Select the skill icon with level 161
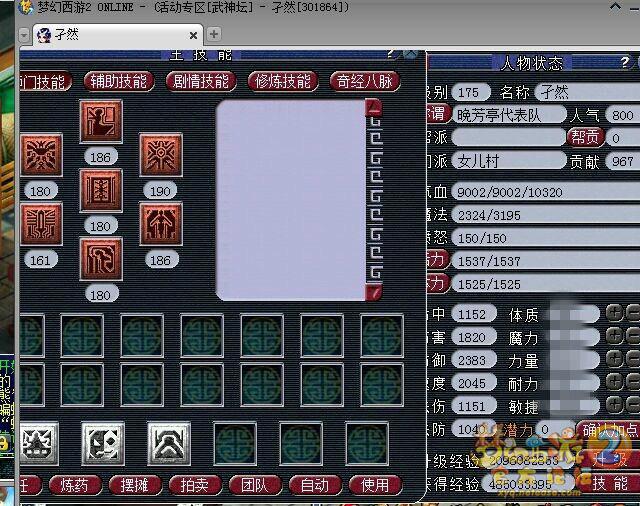 click(x=41, y=224)
